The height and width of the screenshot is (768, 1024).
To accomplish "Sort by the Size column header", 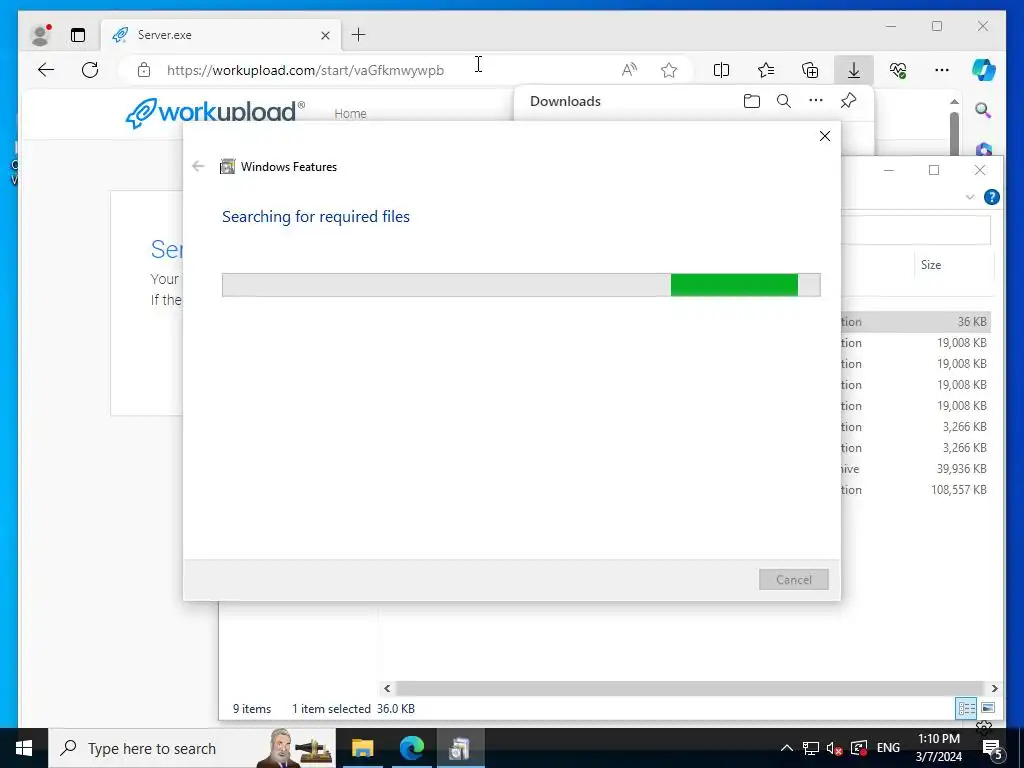I will pyautogui.click(x=931, y=265).
